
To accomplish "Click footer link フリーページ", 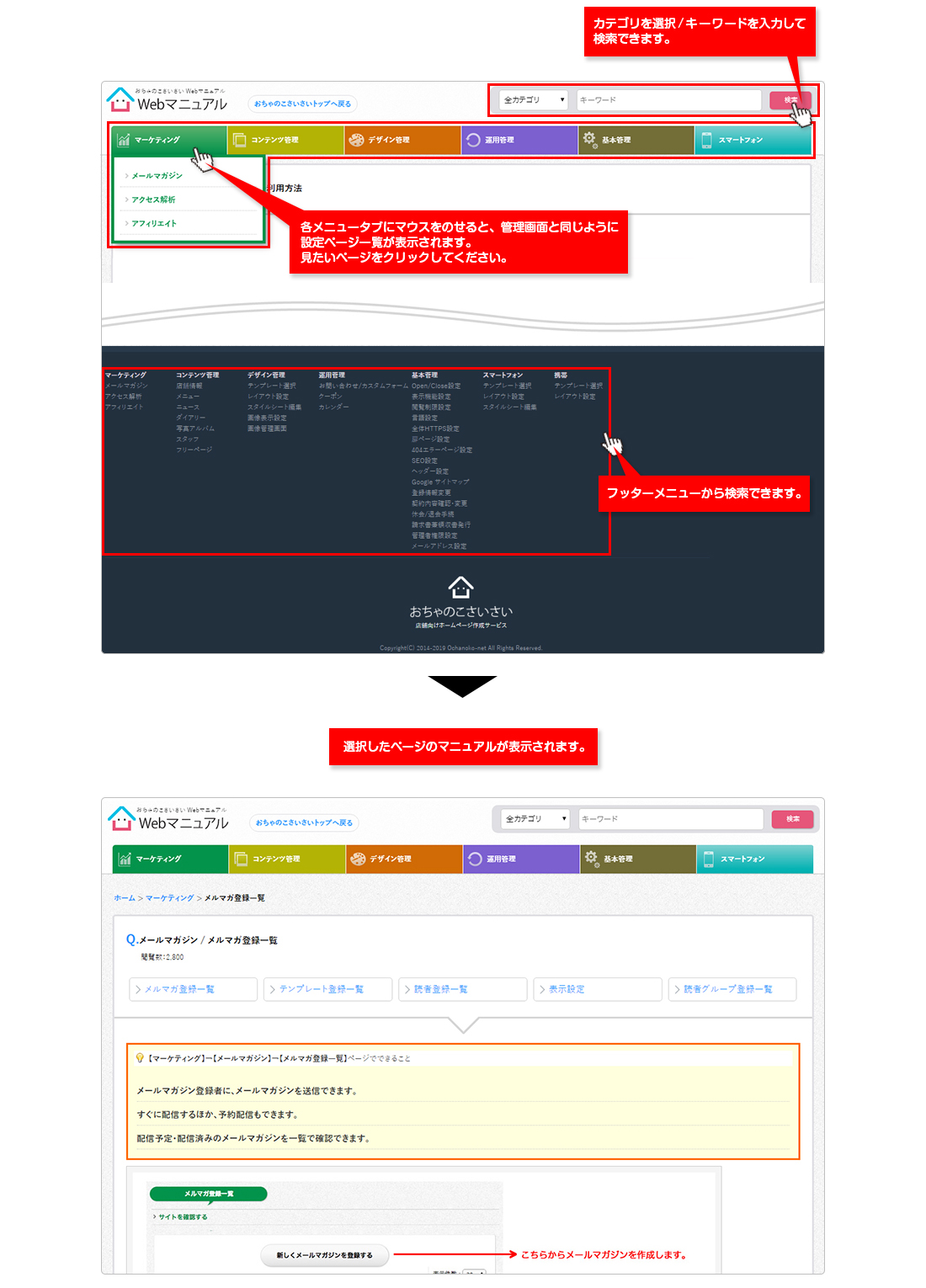I will tap(194, 450).
